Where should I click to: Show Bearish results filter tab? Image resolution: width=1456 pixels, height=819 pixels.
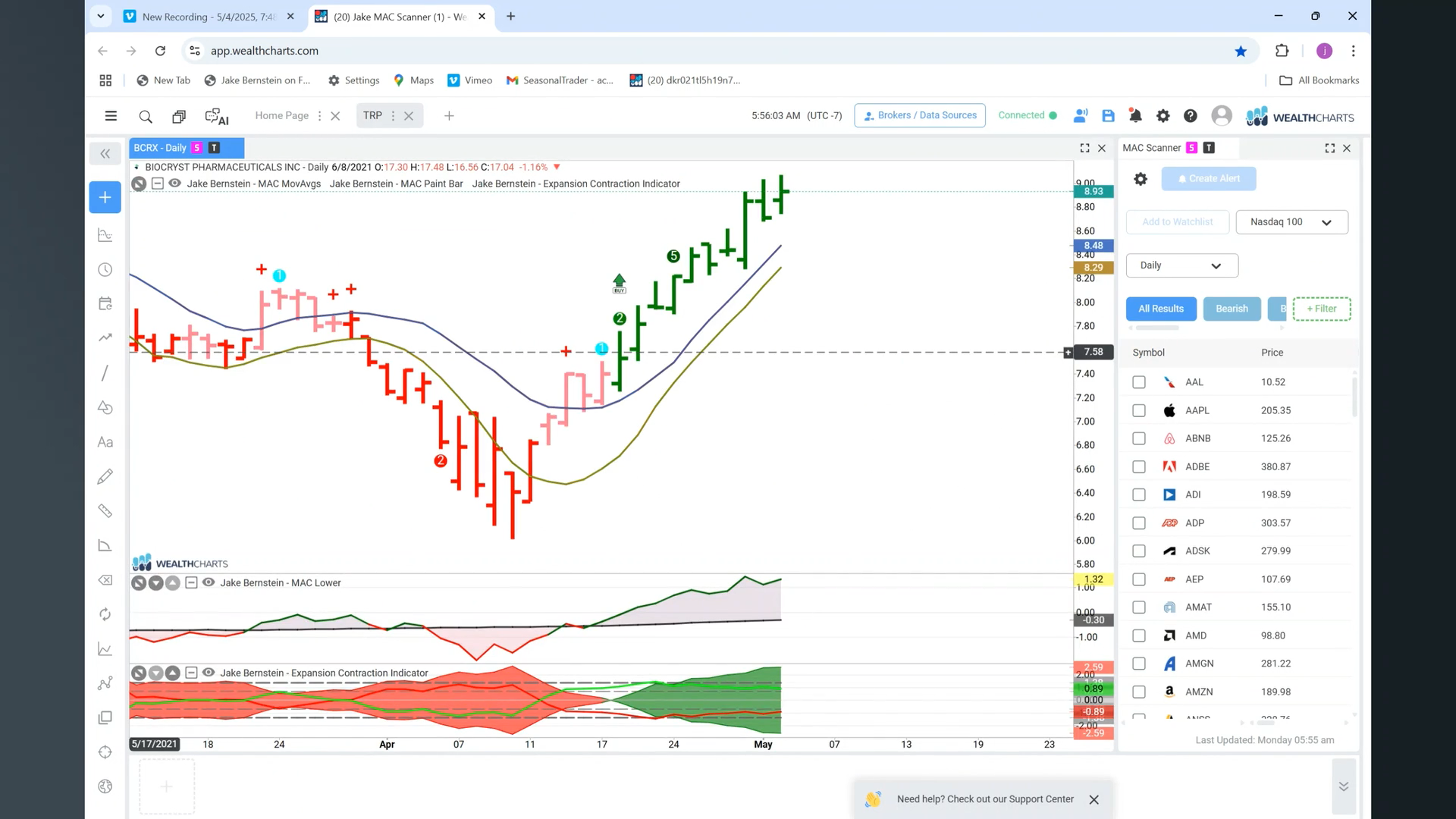coord(1232,309)
